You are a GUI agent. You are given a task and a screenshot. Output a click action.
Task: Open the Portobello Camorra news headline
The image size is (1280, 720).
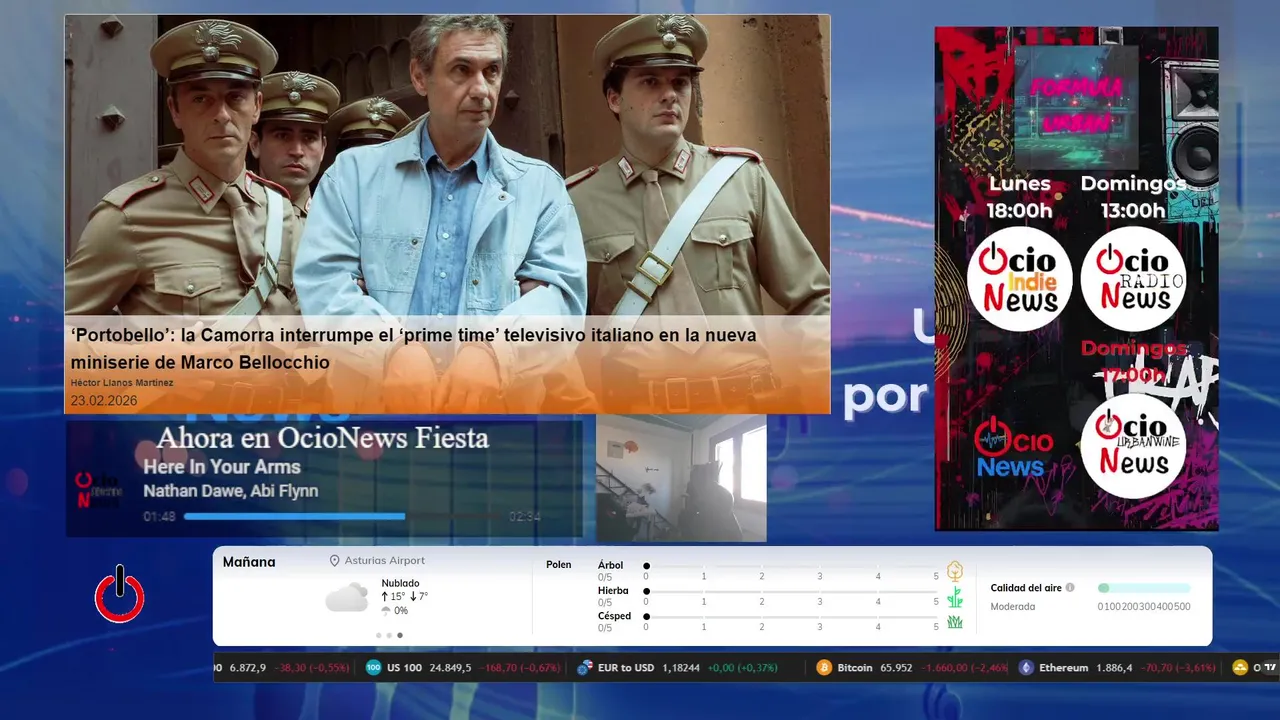(x=413, y=348)
